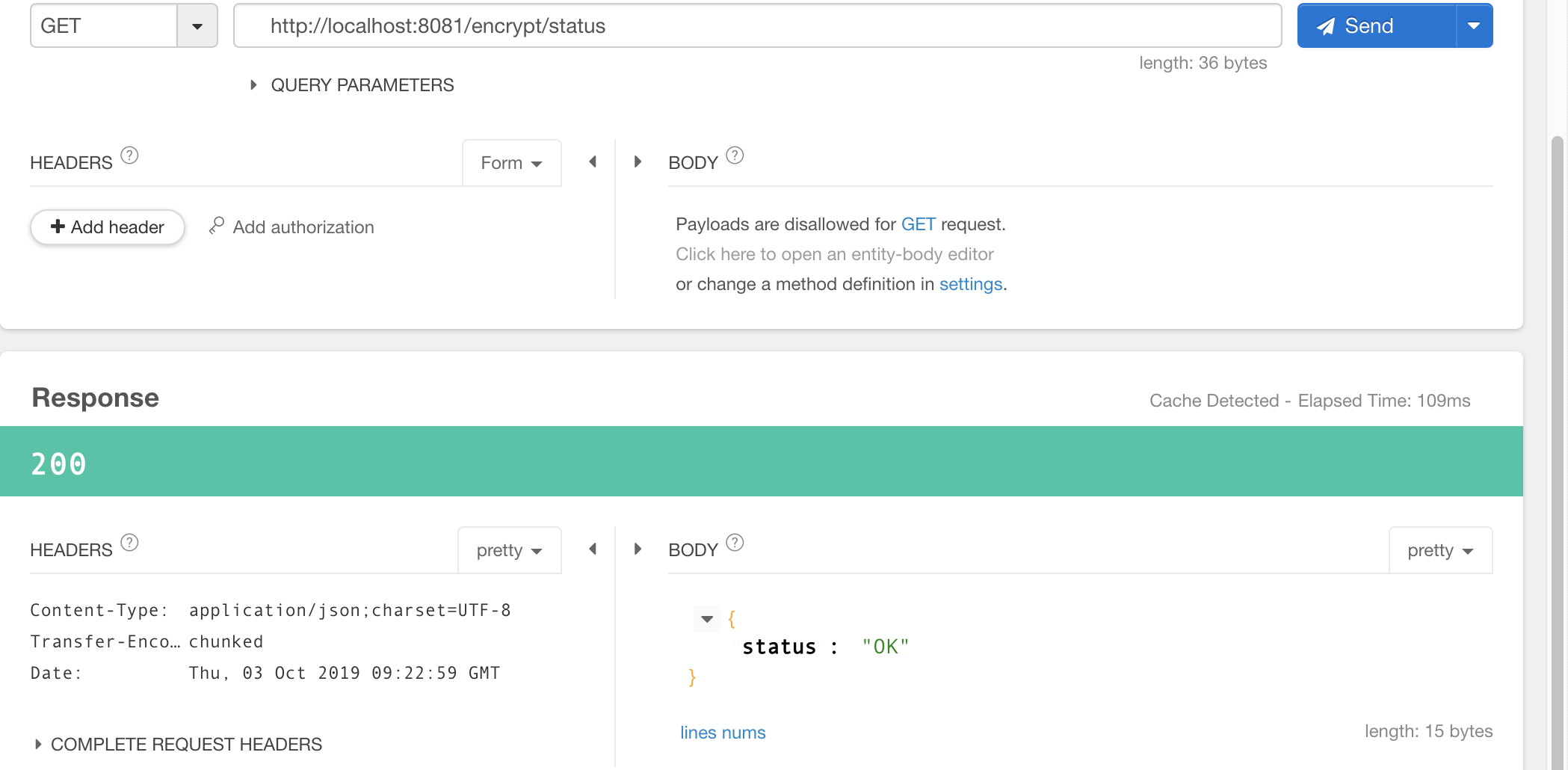This screenshot has height=770, width=1568.
Task: Expand the QUERY PARAMETERS section
Action: [253, 84]
